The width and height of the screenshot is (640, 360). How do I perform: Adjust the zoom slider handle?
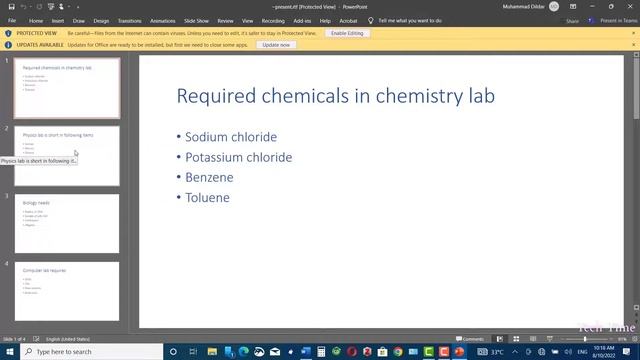pyautogui.click(x=585, y=339)
